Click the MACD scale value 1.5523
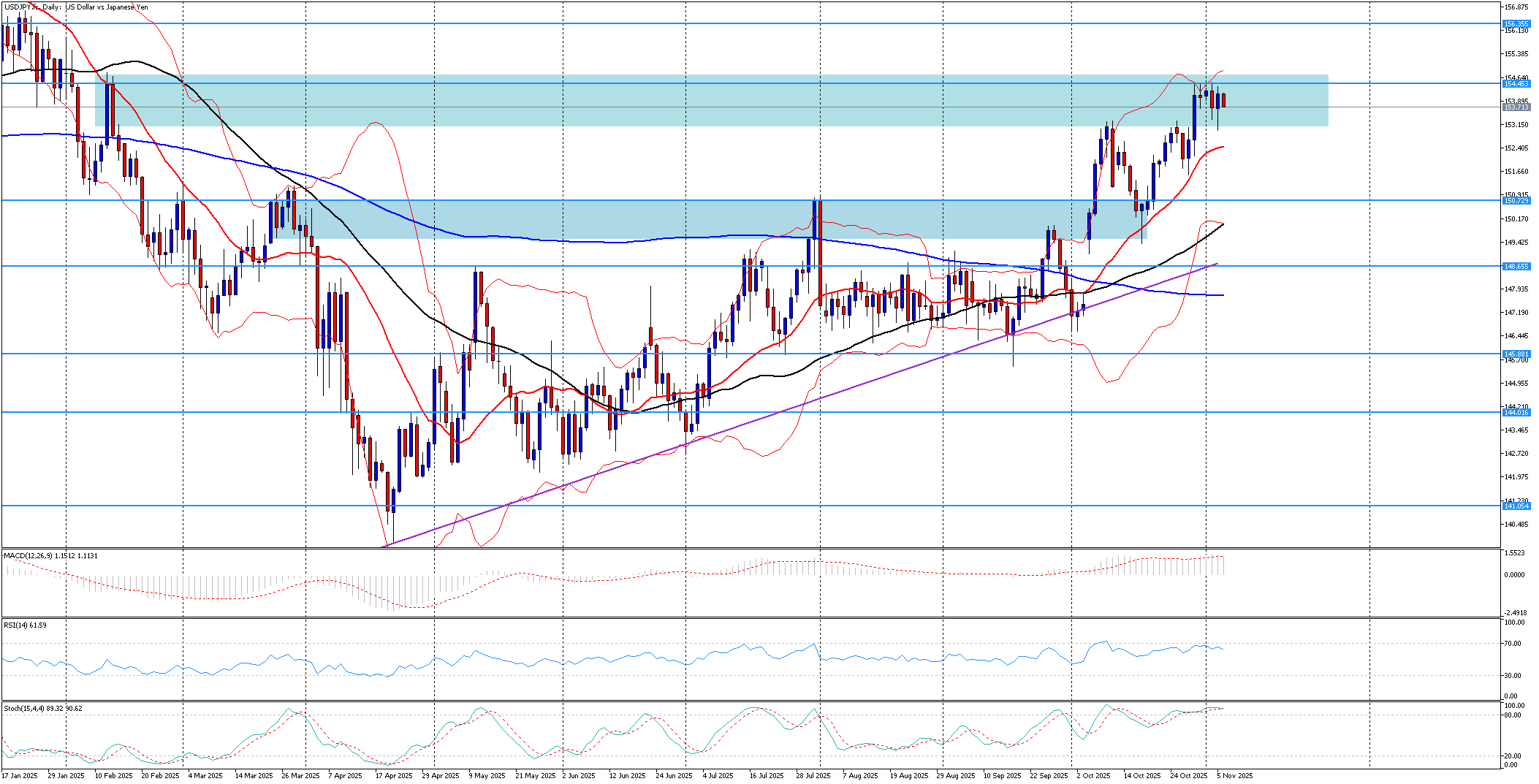Screen dimensions: 1539x784 click(1514, 553)
